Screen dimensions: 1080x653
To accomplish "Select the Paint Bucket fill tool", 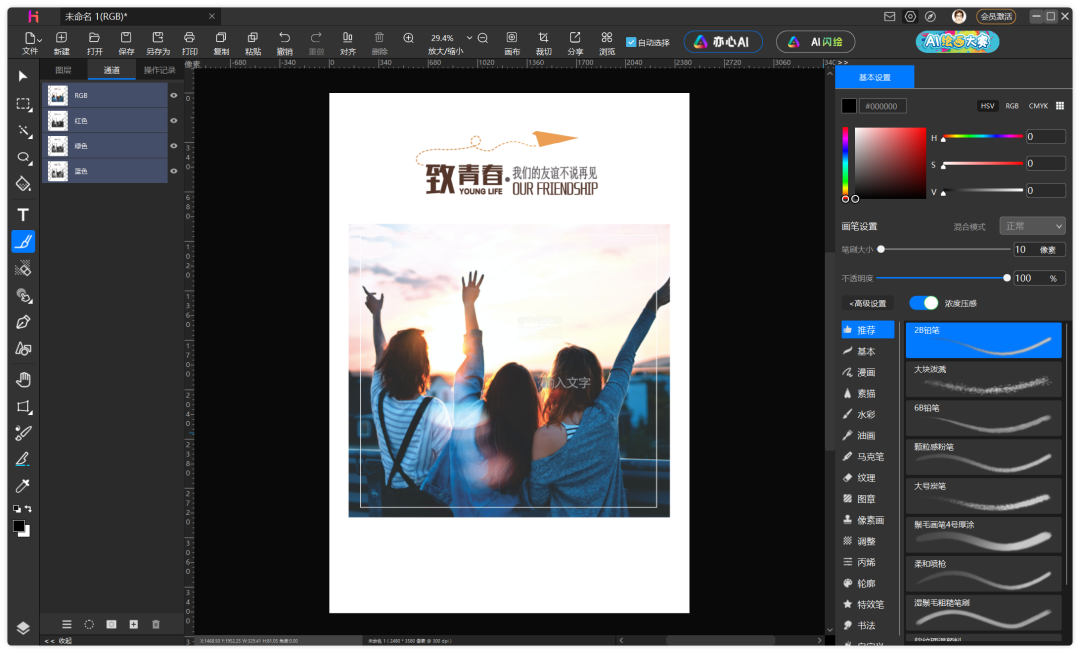I will (23, 184).
